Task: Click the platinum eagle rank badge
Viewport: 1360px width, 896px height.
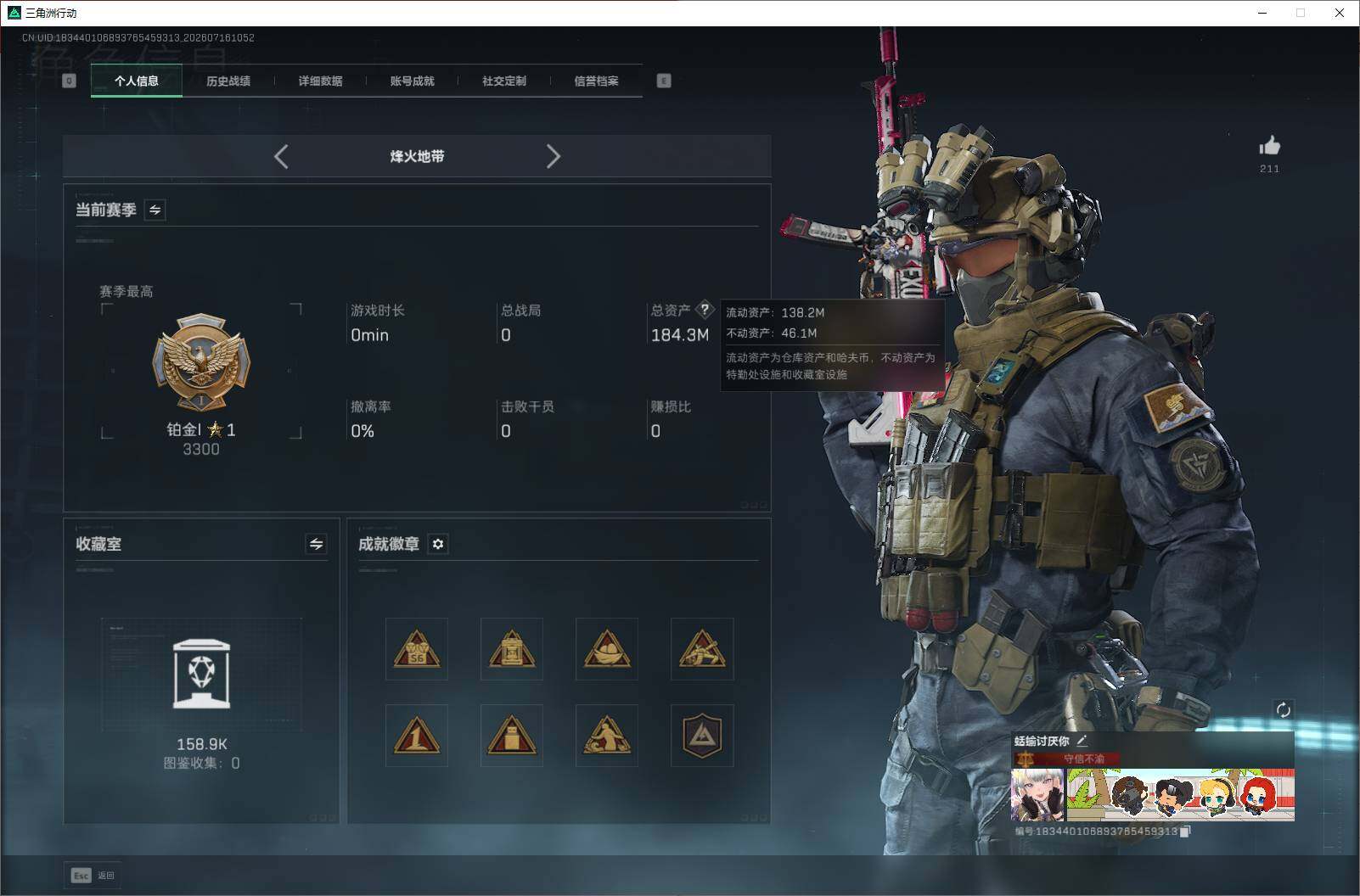Action: click(201, 363)
